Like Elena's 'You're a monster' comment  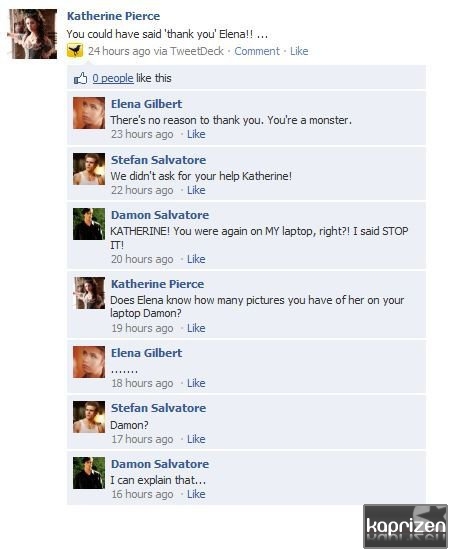(x=196, y=134)
